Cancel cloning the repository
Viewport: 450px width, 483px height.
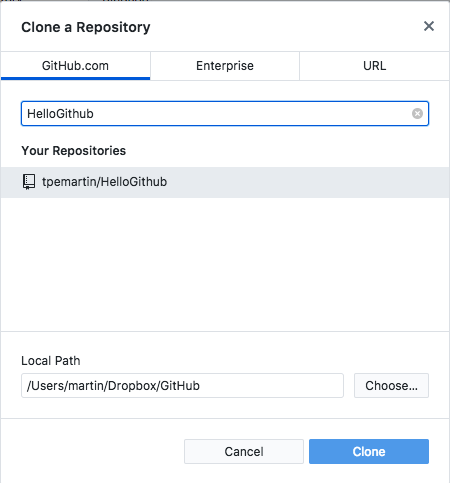click(244, 452)
